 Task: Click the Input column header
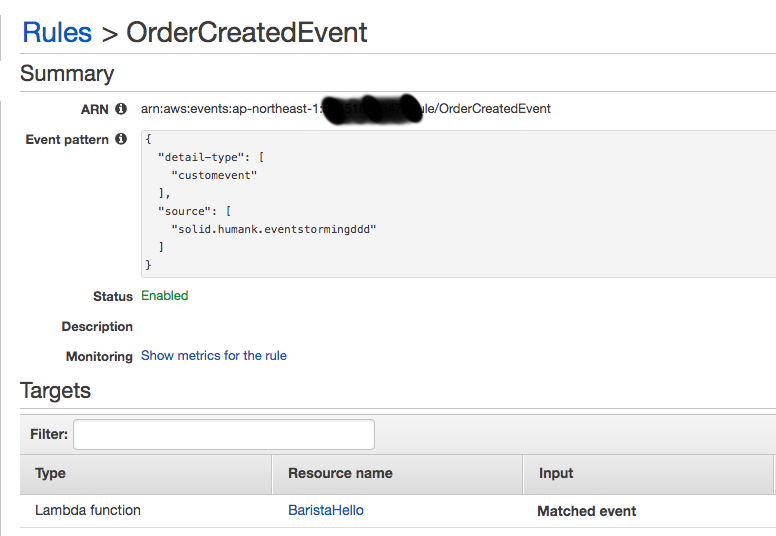[x=556, y=473]
